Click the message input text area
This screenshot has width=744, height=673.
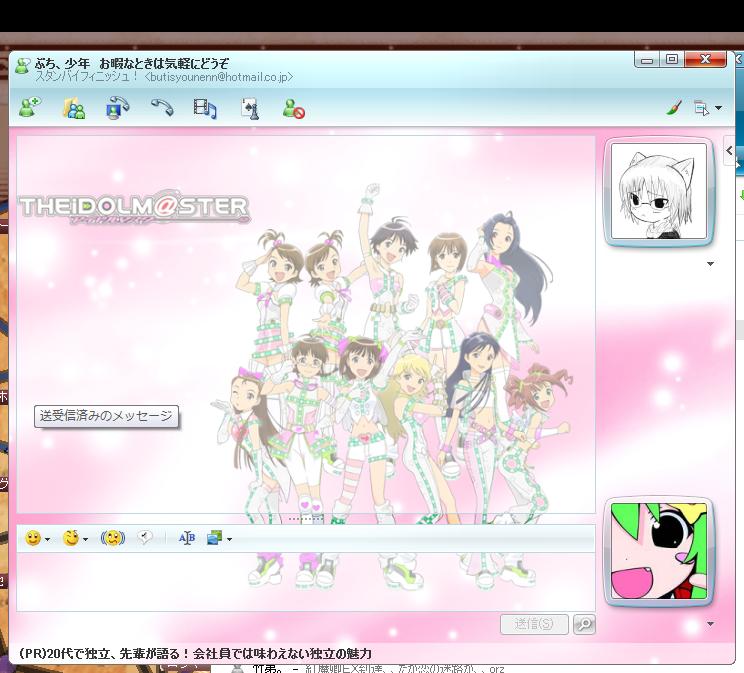coord(306,582)
